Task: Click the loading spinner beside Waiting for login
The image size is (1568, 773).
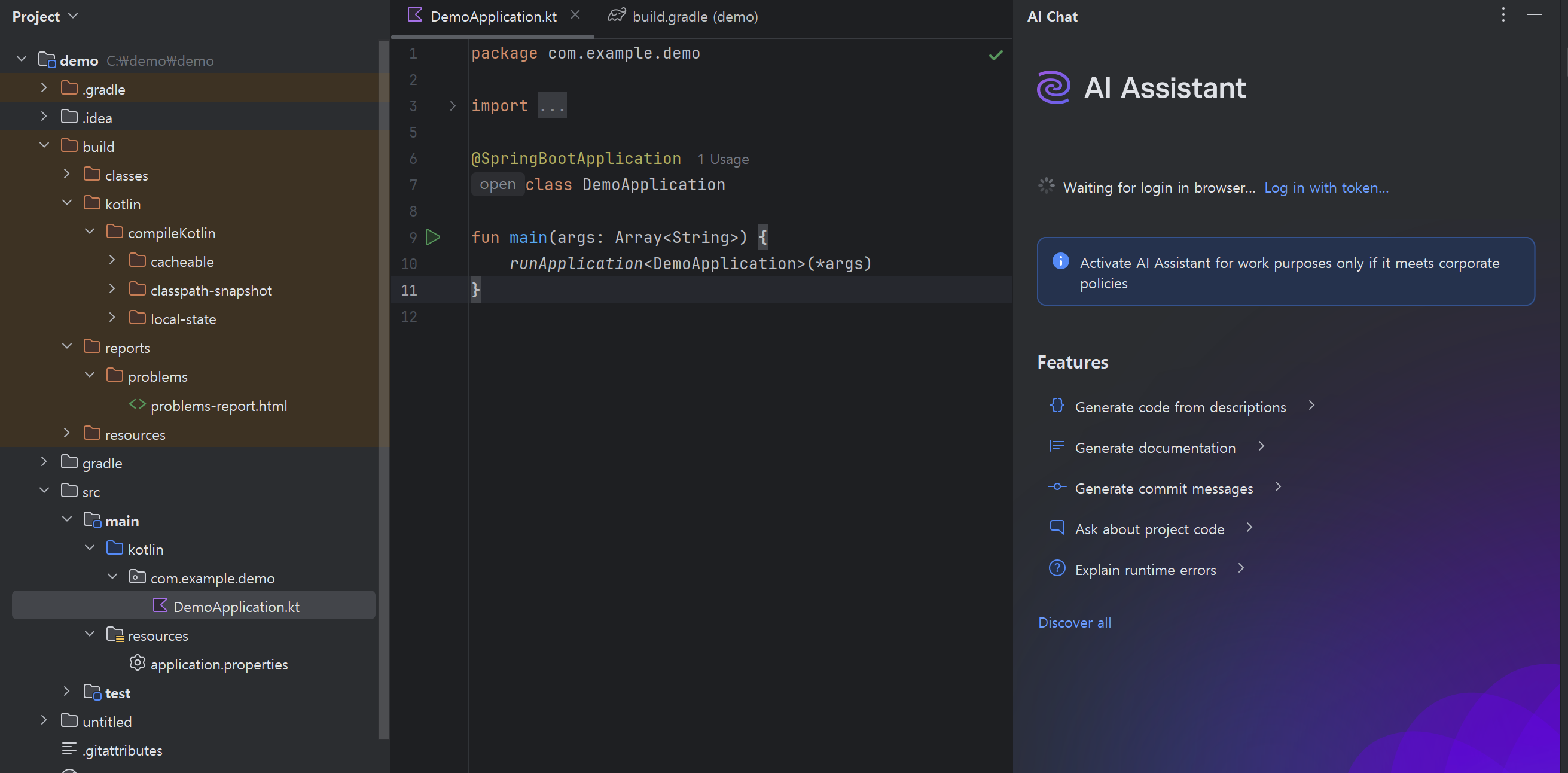Action: click(x=1047, y=186)
